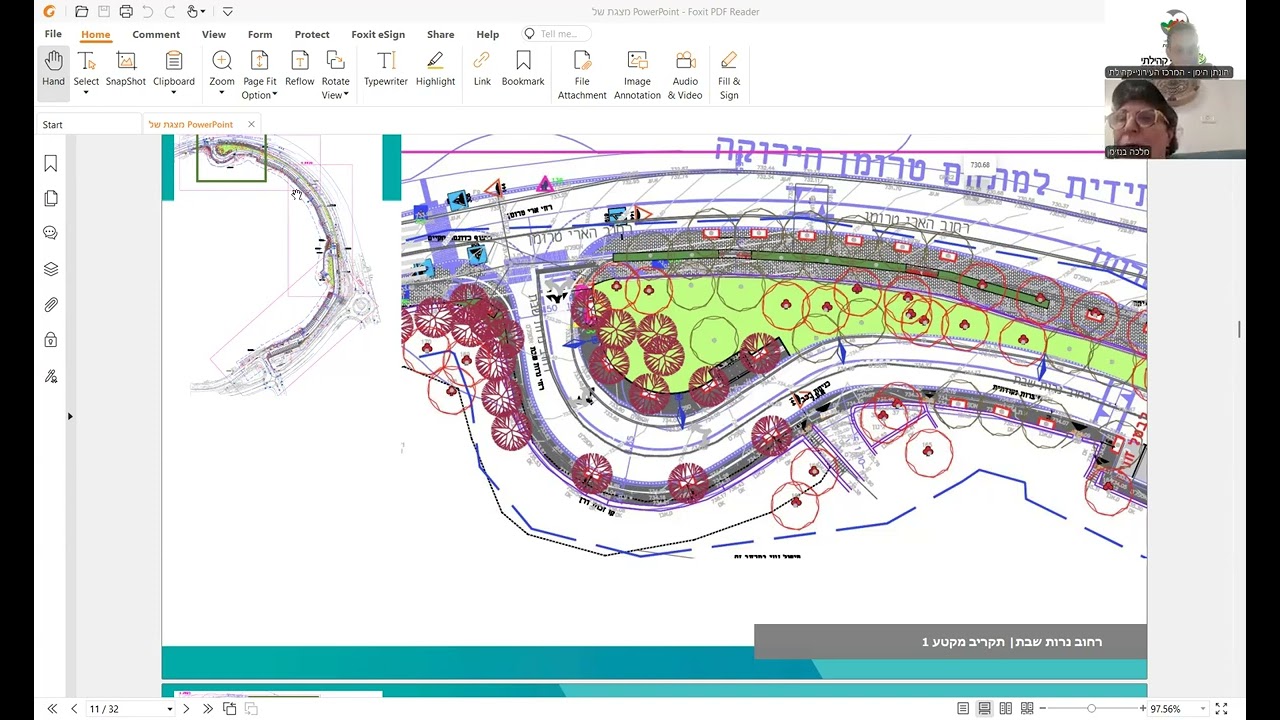The width and height of the screenshot is (1280, 720).
Task: Click the Rotate View icon
Action: coord(335,62)
